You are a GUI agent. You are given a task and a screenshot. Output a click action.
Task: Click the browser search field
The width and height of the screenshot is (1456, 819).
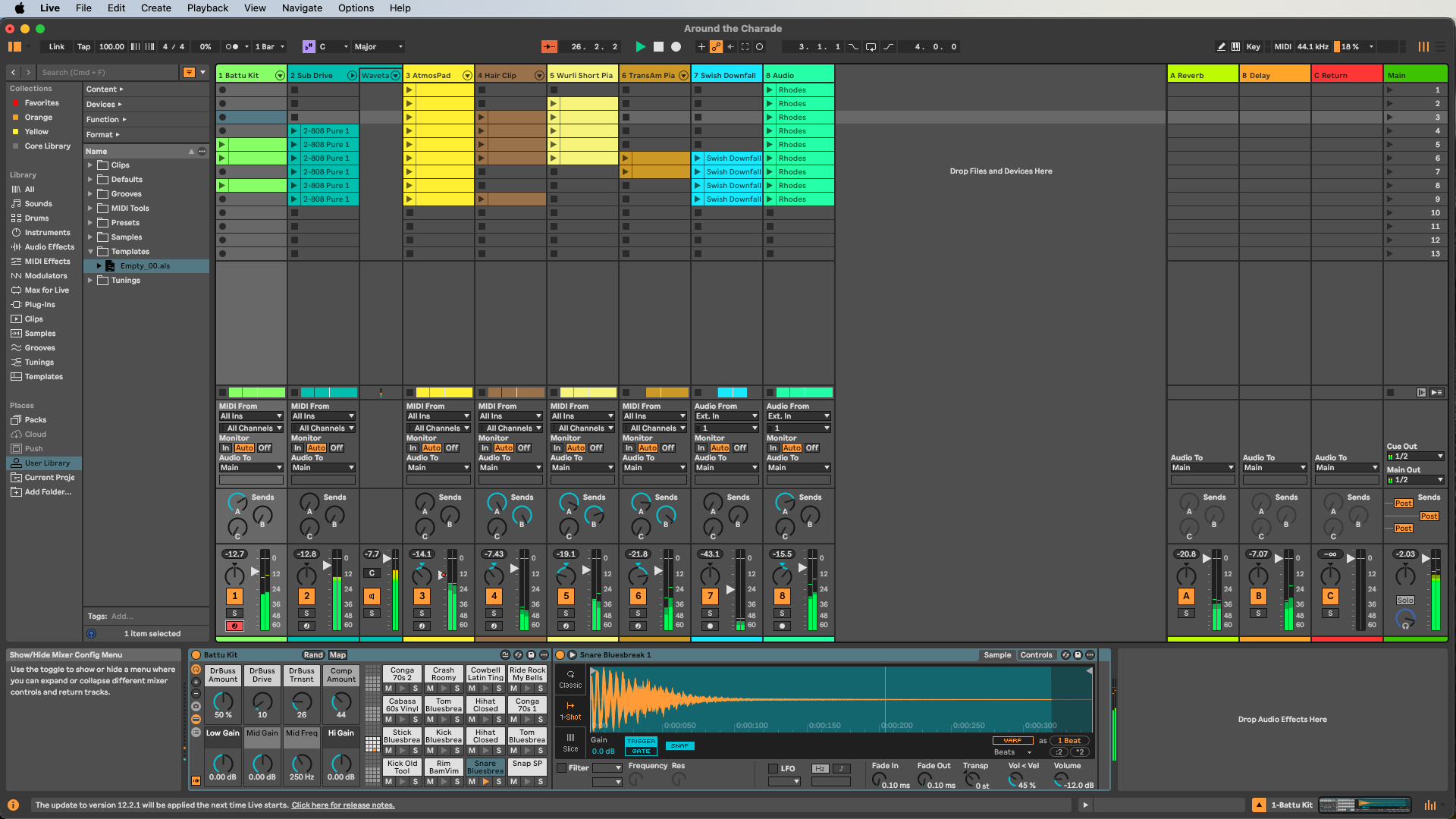pyautogui.click(x=108, y=73)
